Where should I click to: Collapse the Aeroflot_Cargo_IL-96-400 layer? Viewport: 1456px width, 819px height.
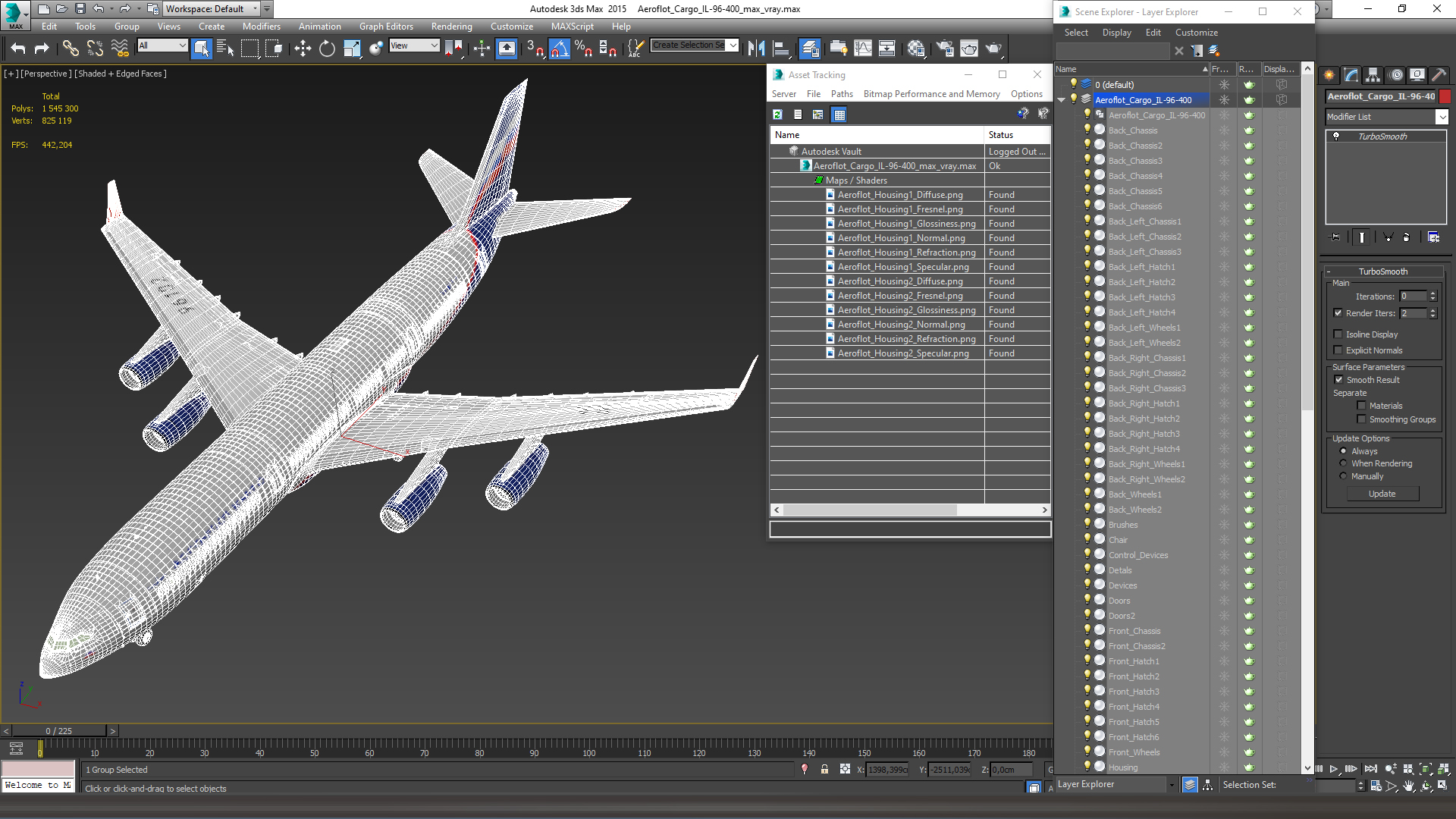pyautogui.click(x=1062, y=100)
